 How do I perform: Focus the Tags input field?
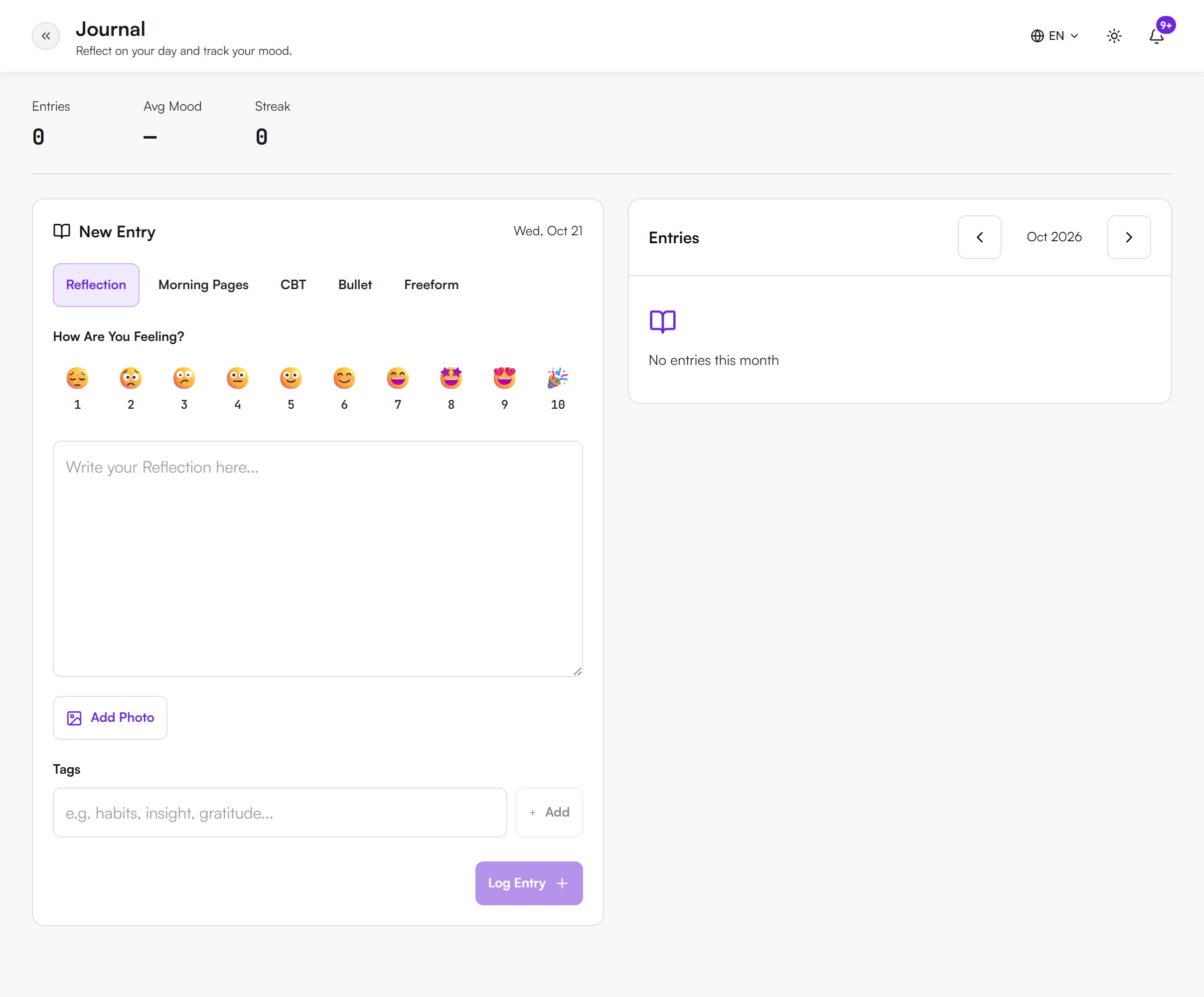pos(280,812)
